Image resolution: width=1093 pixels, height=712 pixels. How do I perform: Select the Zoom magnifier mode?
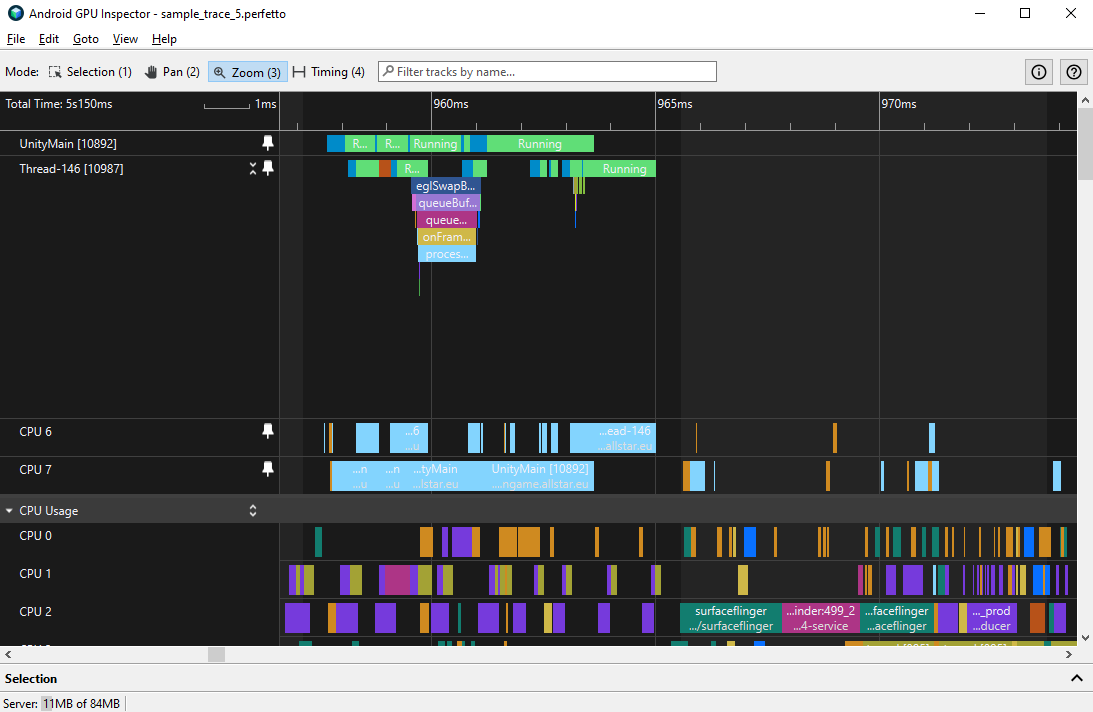pos(247,71)
